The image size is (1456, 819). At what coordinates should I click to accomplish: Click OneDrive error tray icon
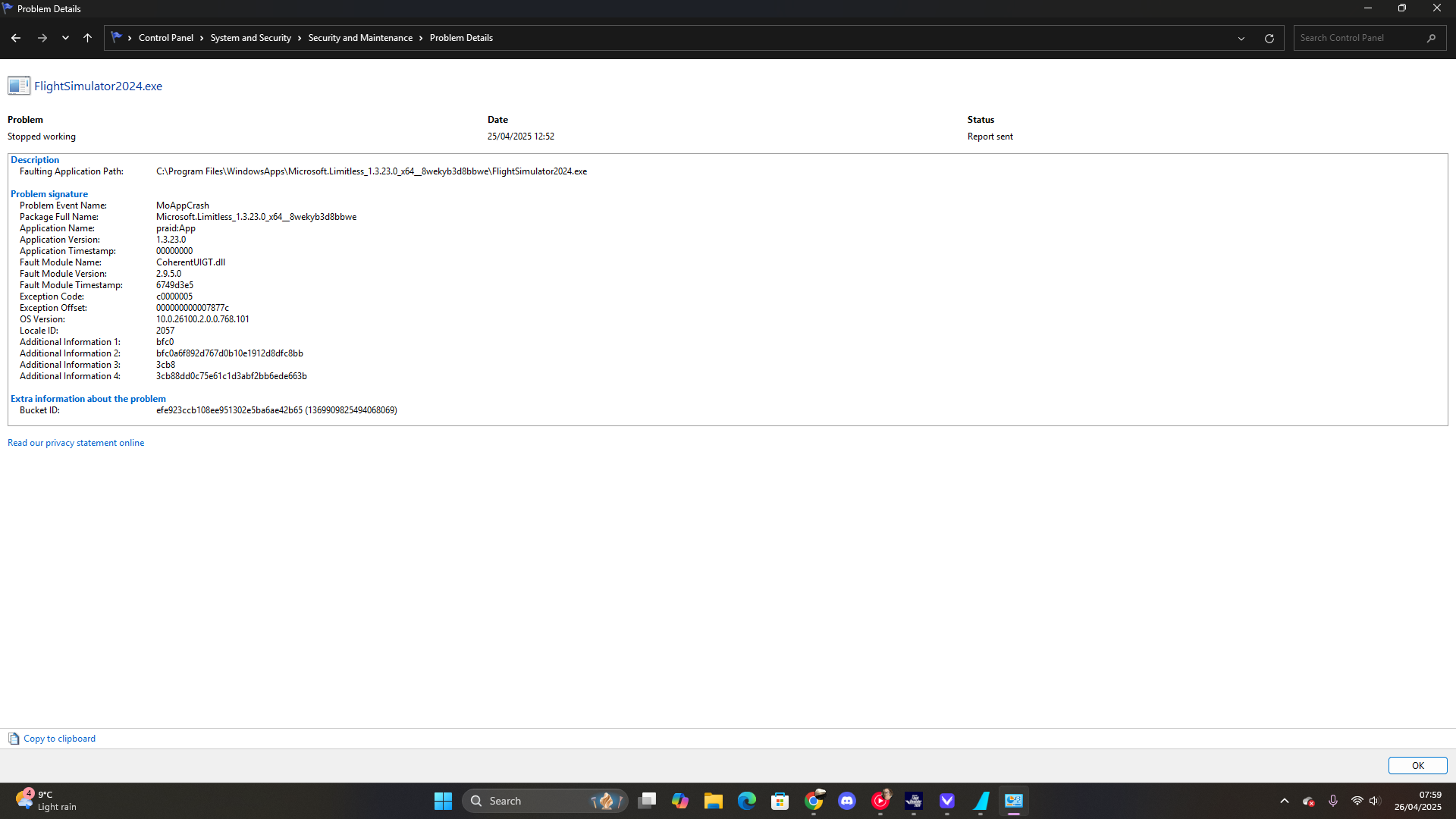point(1309,801)
